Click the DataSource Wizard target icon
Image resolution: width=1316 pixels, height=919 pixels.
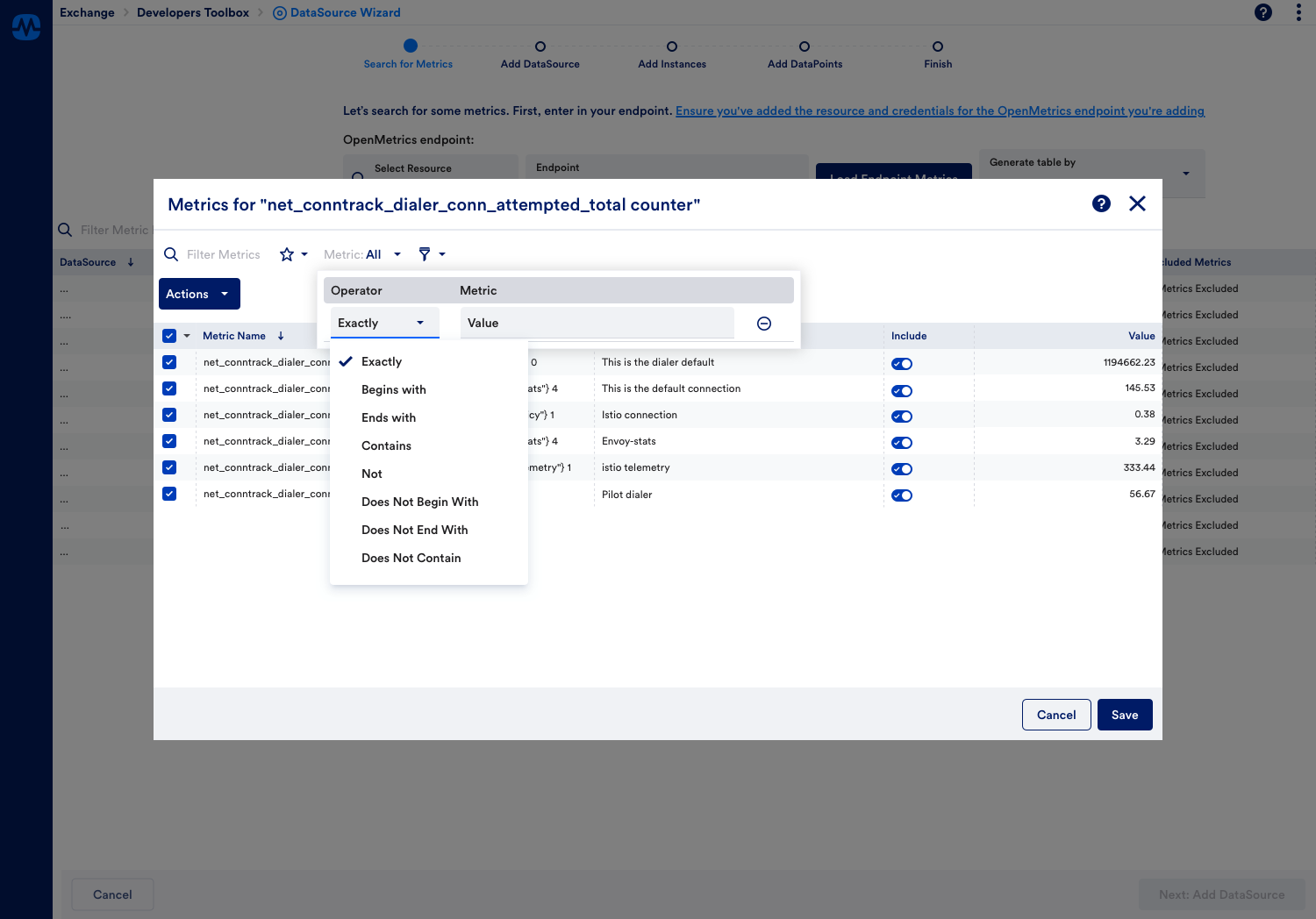tap(280, 13)
